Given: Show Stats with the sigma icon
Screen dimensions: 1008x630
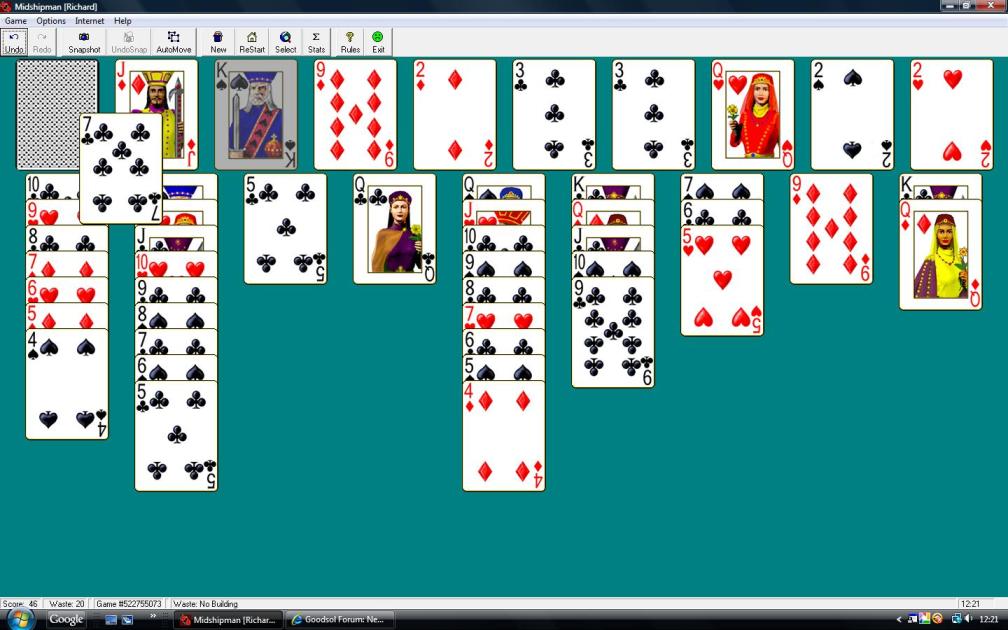Looking at the screenshot, I should click(316, 42).
